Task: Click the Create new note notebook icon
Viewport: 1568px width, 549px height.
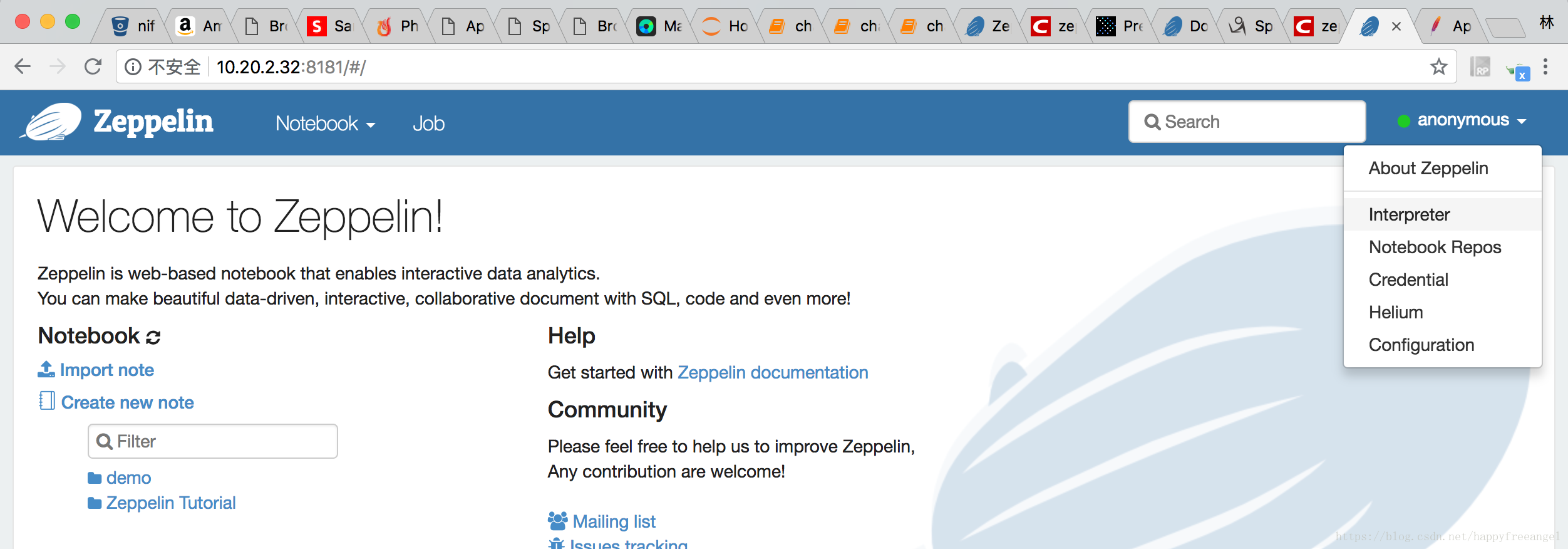Action: [47, 400]
